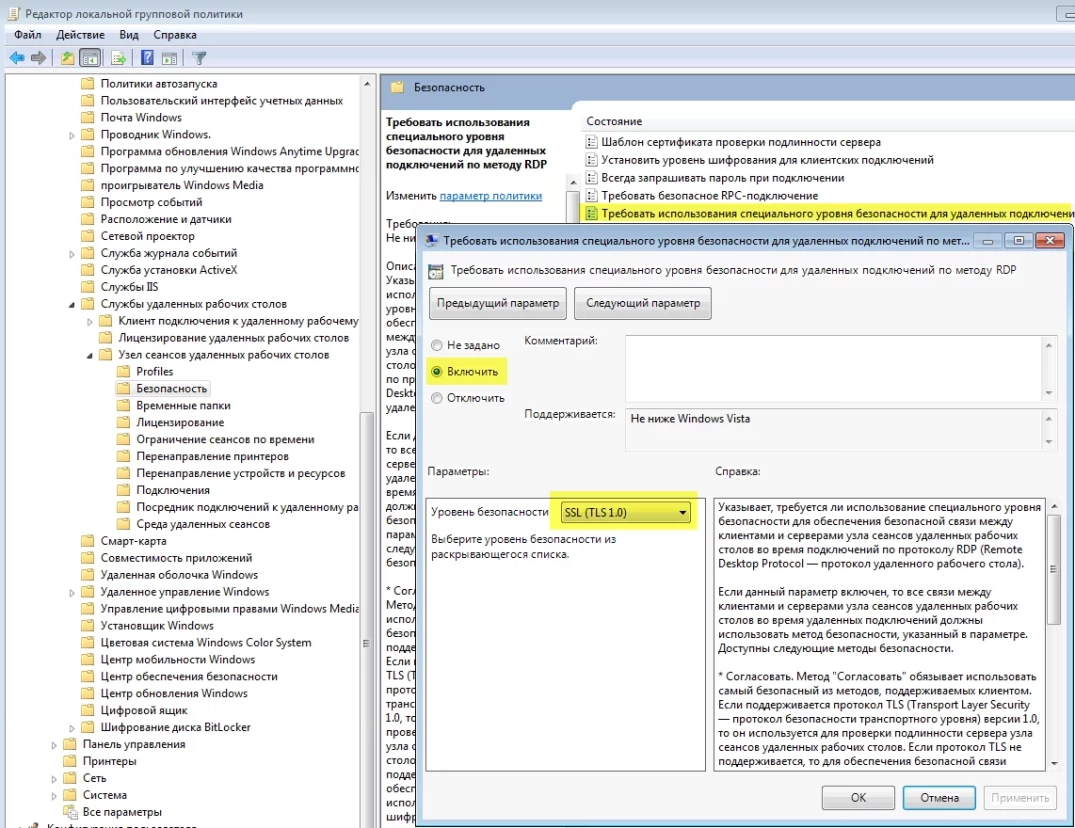Click in the Комментарий text box
This screenshot has height=828, width=1075.
pos(834,368)
